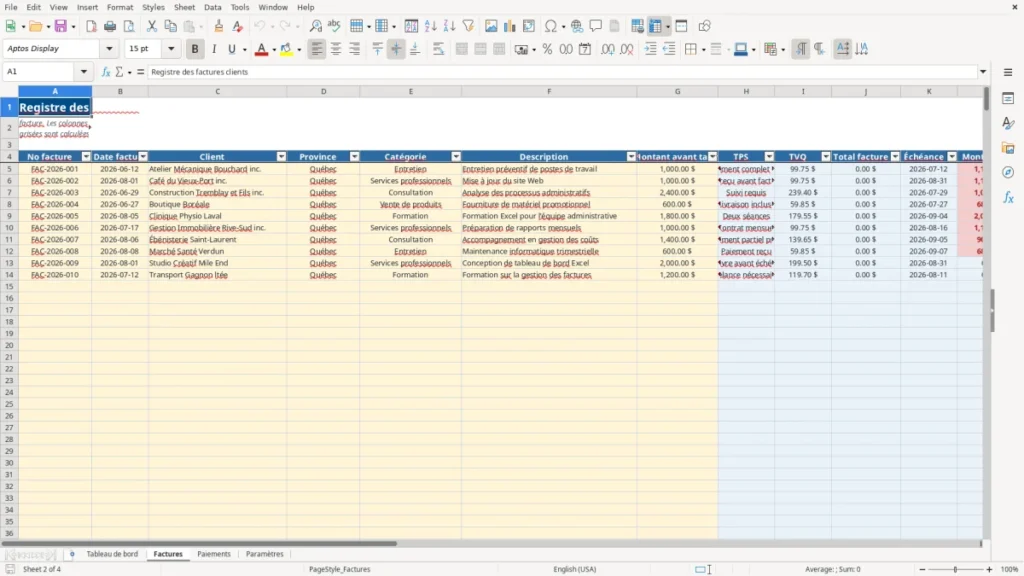Open the Client column filter dropdown
Screen dimensions: 1024x576
[281, 157]
